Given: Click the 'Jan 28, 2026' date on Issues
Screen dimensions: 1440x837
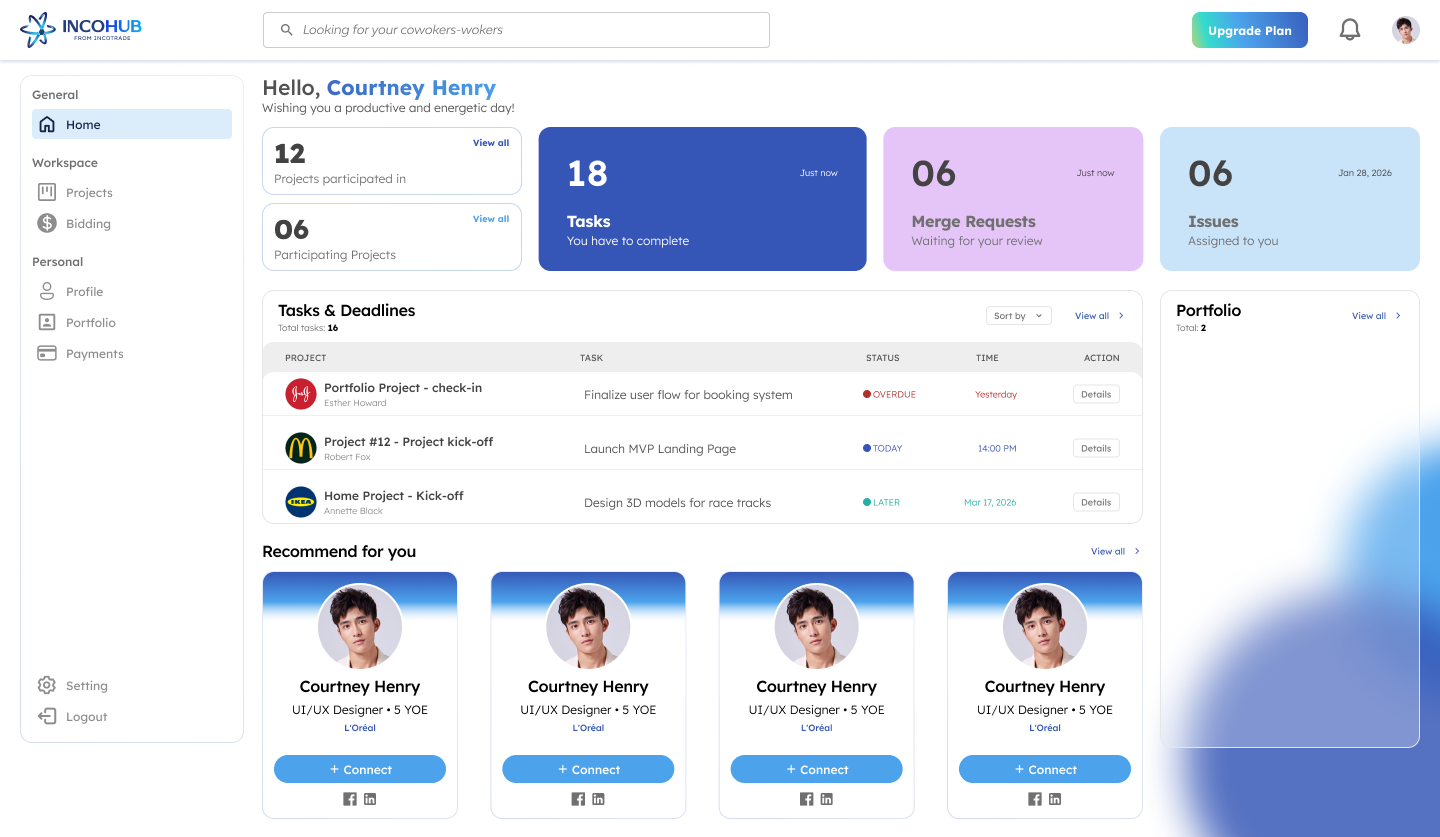Looking at the screenshot, I should click(1365, 173).
